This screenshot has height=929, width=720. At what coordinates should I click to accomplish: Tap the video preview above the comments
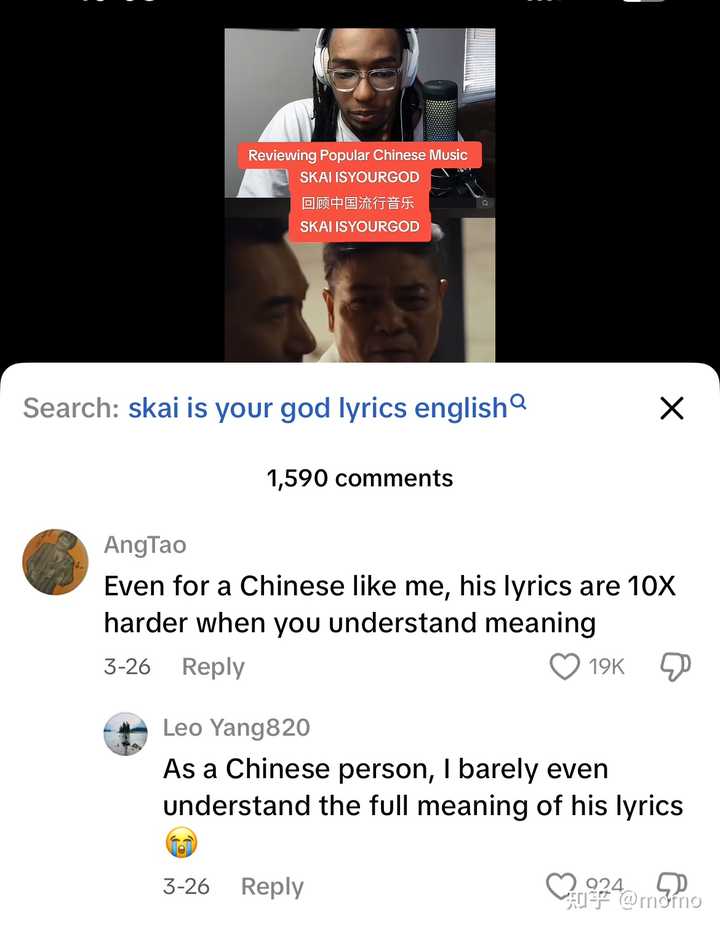click(360, 195)
